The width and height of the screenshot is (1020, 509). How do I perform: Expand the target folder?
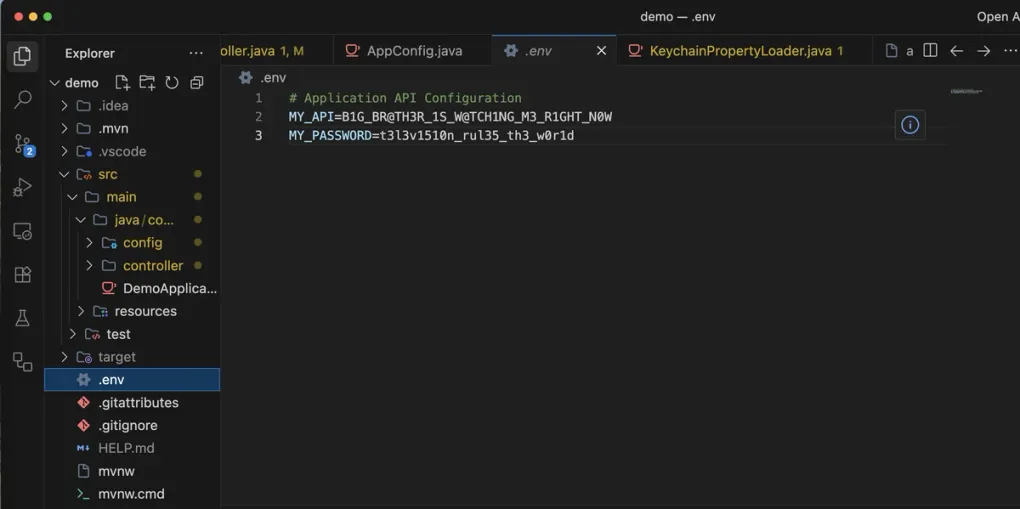click(116, 357)
